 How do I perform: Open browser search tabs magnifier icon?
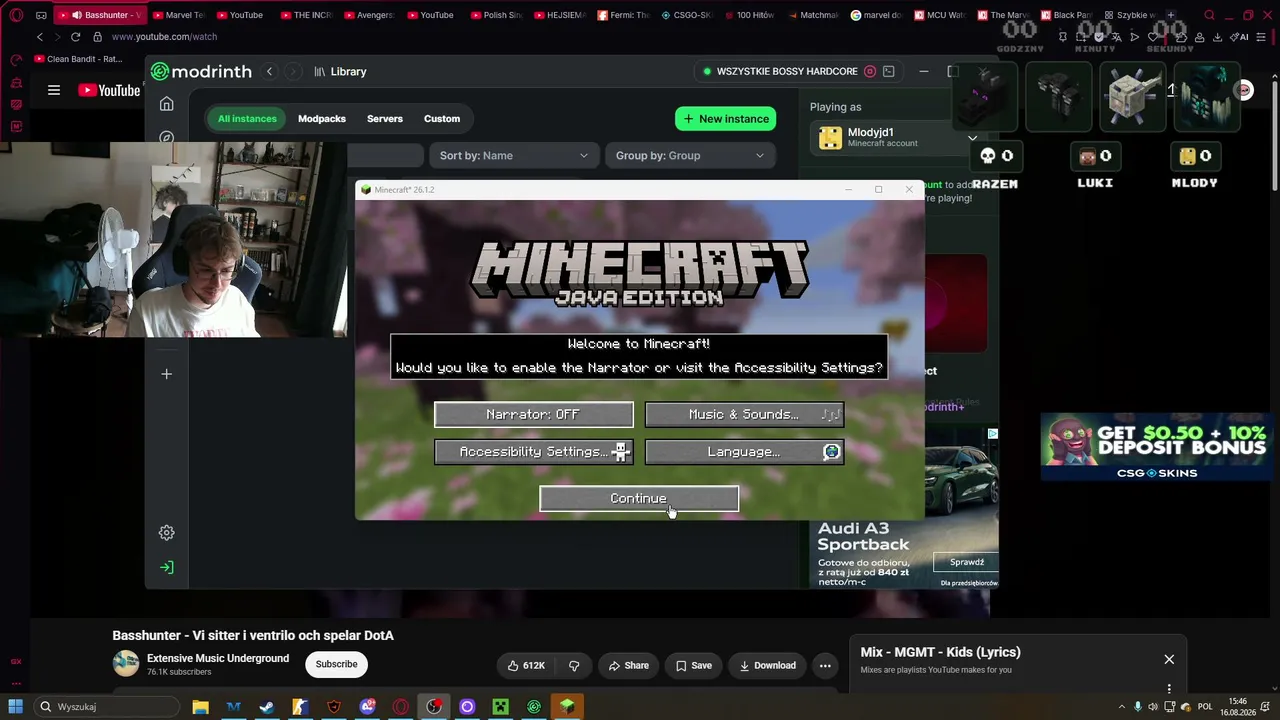point(1210,15)
